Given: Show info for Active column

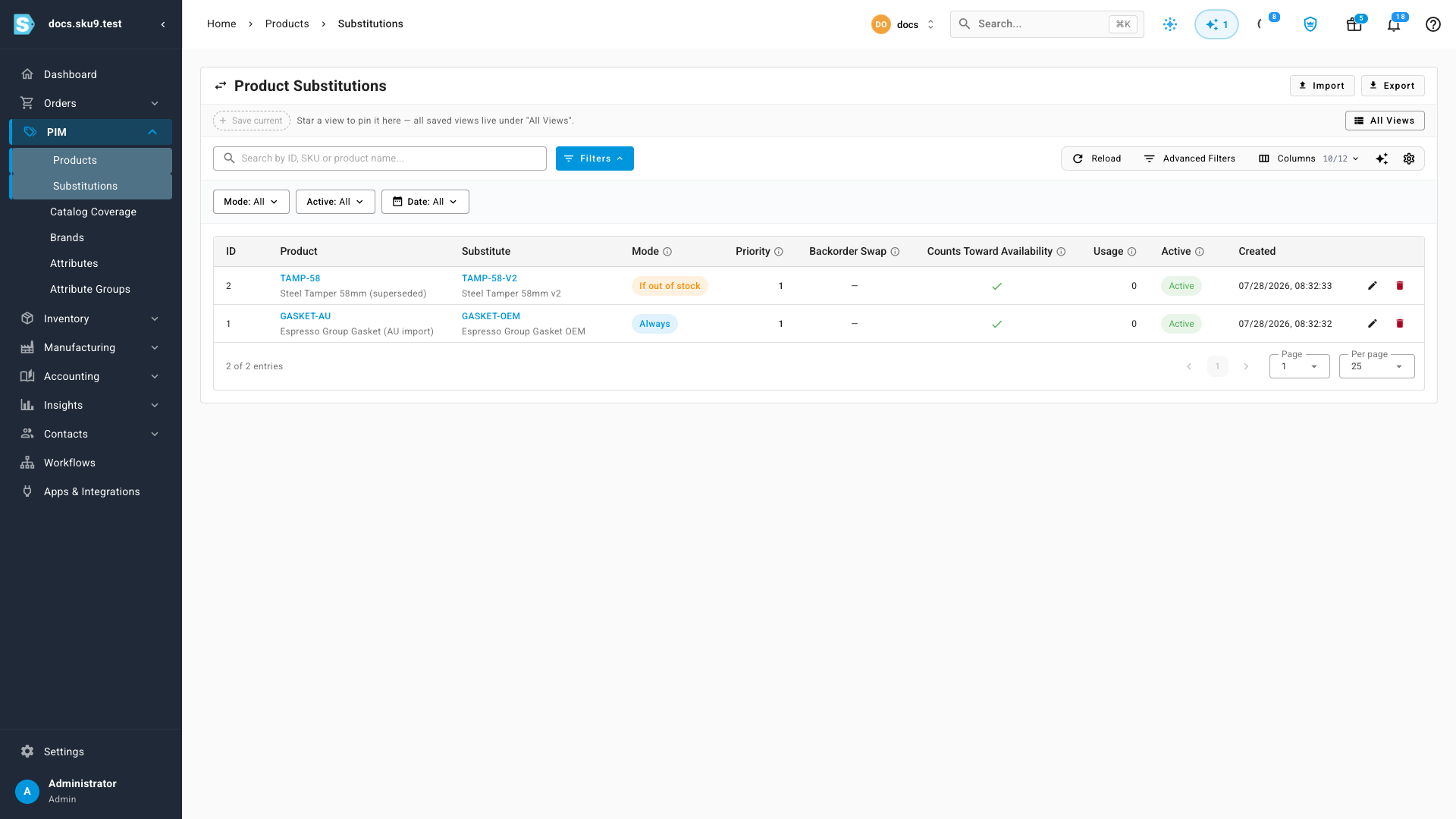Looking at the screenshot, I should tap(1199, 252).
